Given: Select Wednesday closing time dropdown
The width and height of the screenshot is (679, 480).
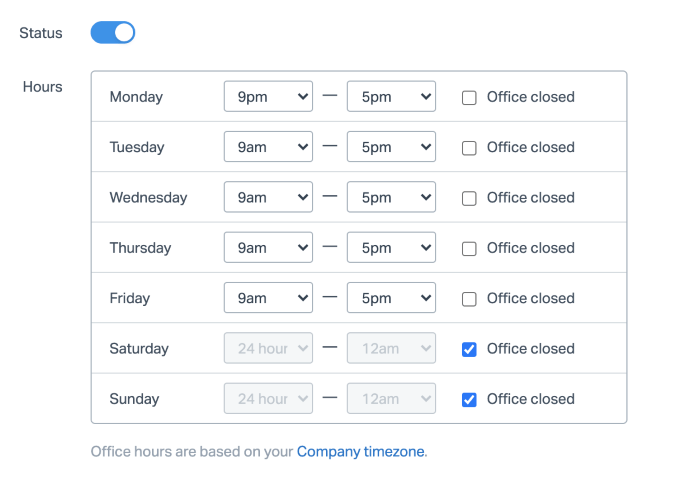Looking at the screenshot, I should [x=391, y=197].
